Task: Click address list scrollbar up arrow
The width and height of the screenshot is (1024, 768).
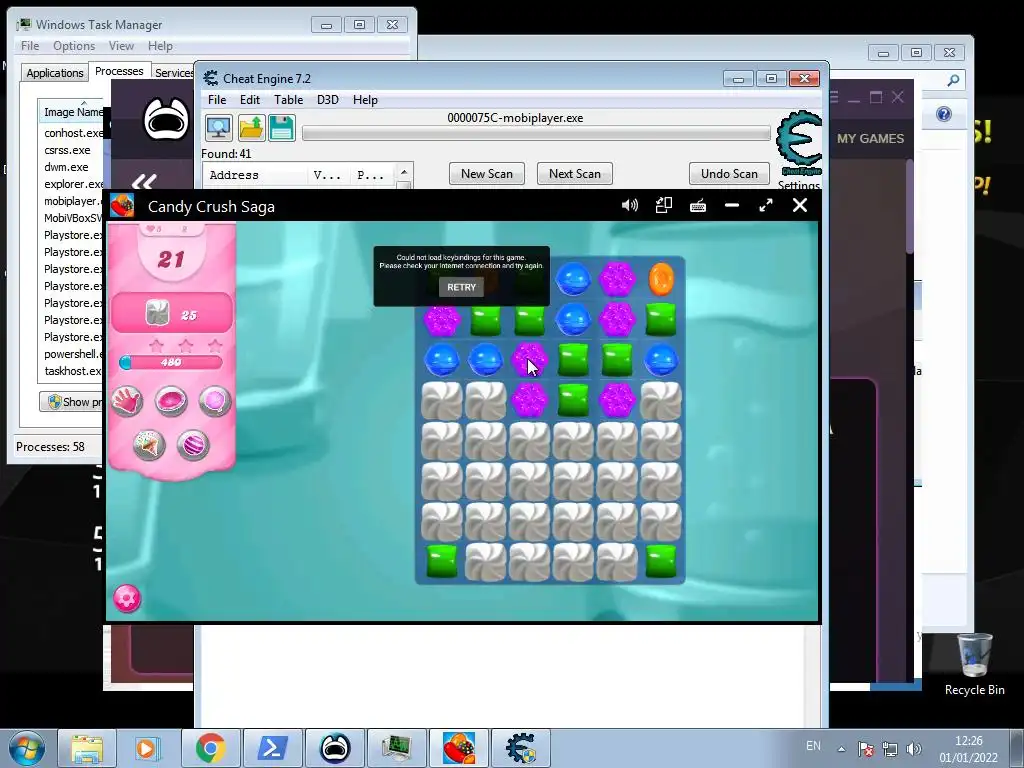Action: pos(404,172)
